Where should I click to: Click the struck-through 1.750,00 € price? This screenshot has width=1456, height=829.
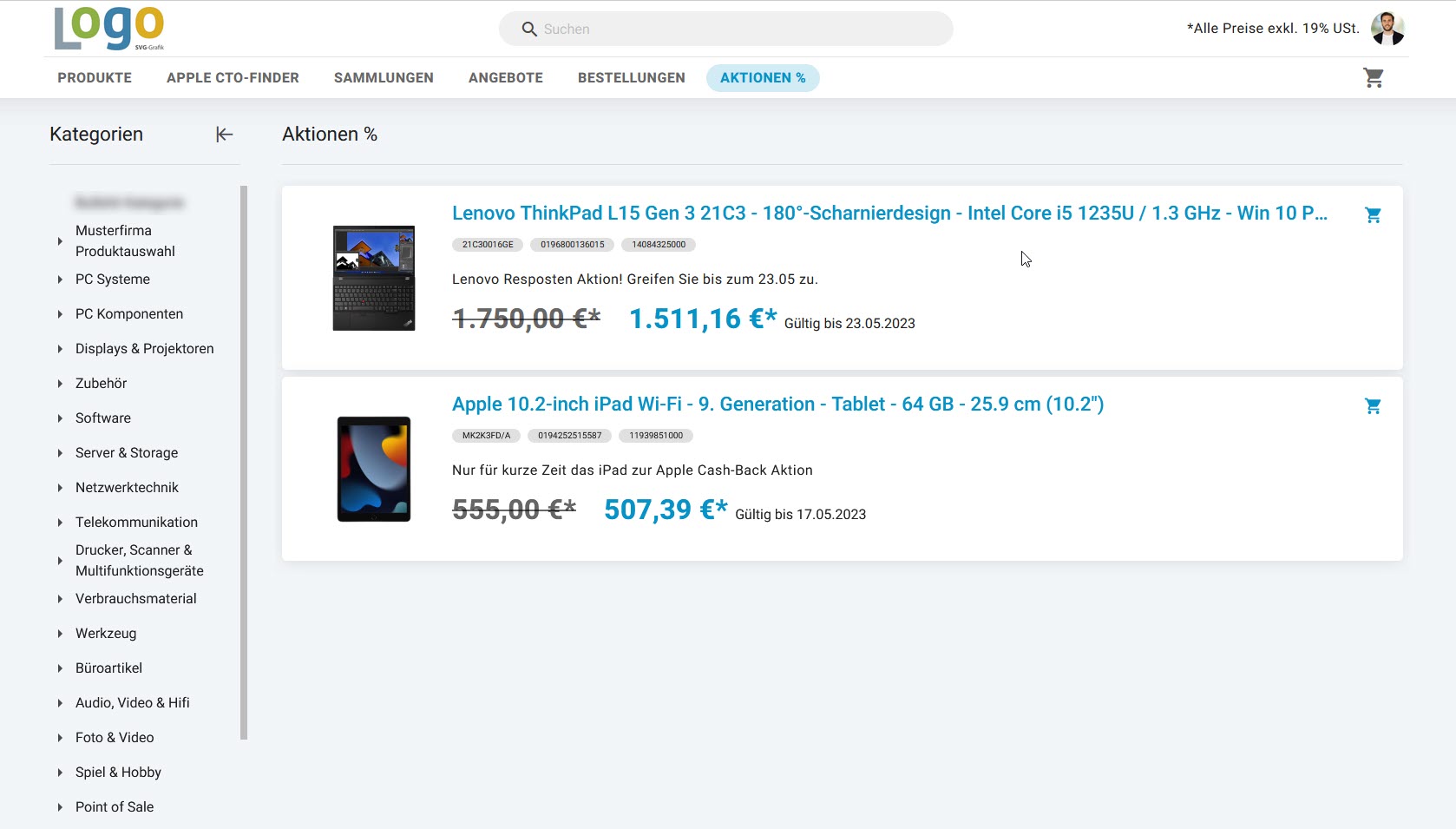527,319
